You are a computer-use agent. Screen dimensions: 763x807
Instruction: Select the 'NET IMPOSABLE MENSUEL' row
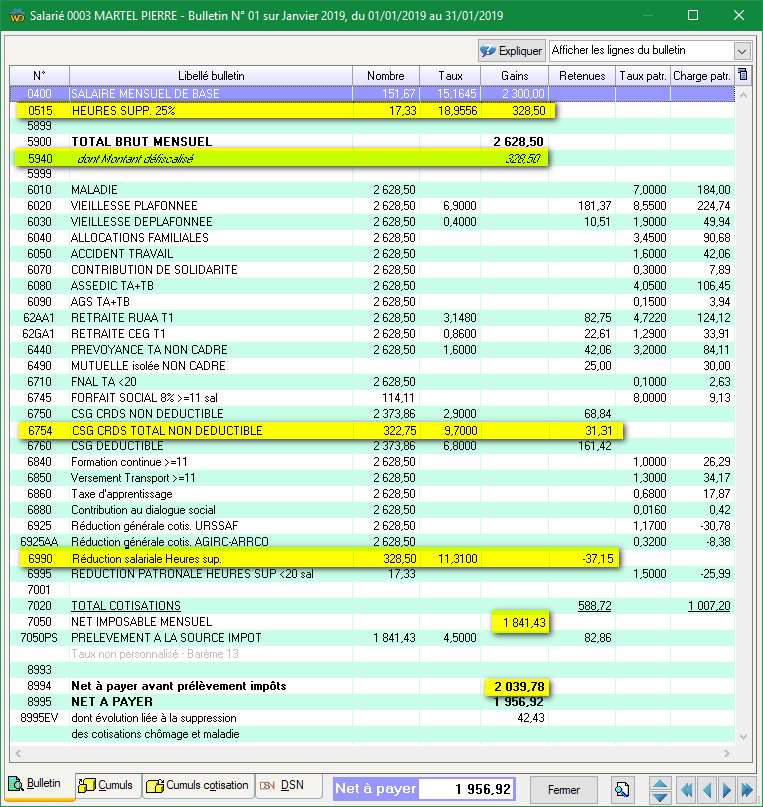click(372, 622)
